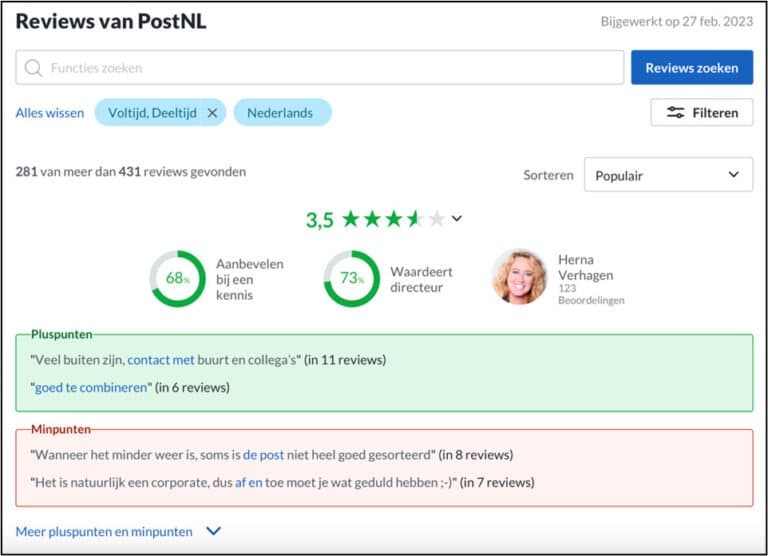Screen dimensions: 768x556
Task: Click the Sorteren label
Action: pyautogui.click(x=548, y=175)
